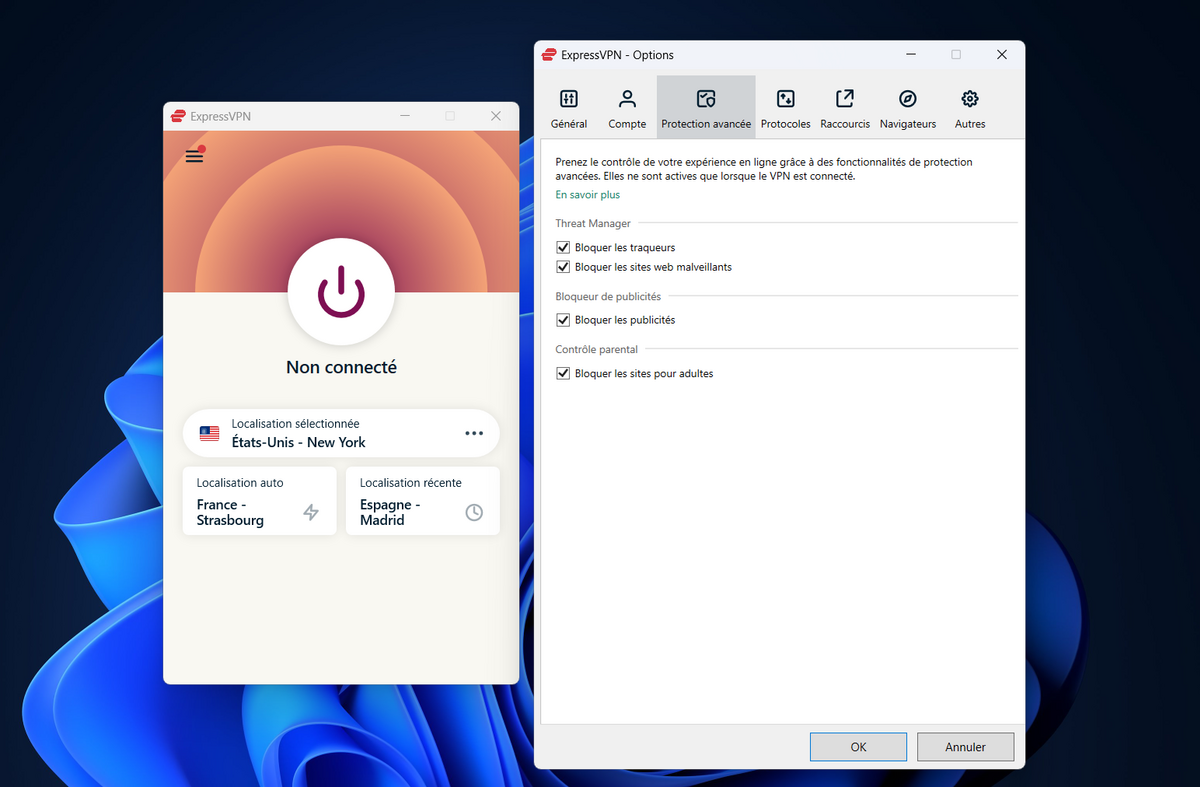1200x787 pixels.
Task: Disable Bloquer les traqueurs
Action: 563,247
